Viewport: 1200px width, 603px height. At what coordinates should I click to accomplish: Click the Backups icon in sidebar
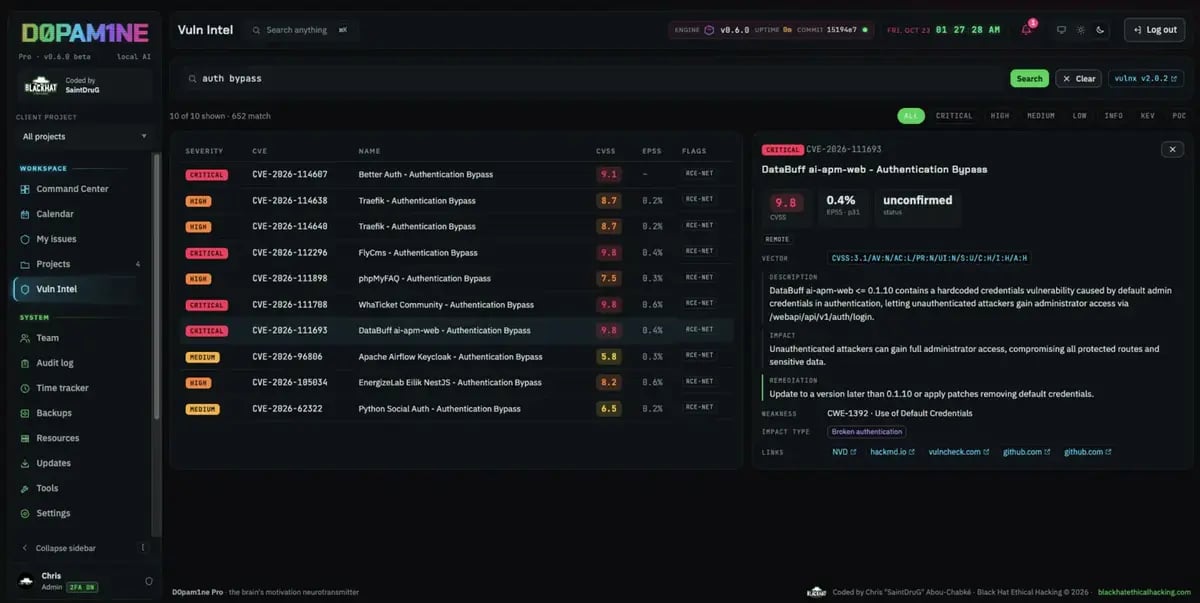[x=26, y=413]
